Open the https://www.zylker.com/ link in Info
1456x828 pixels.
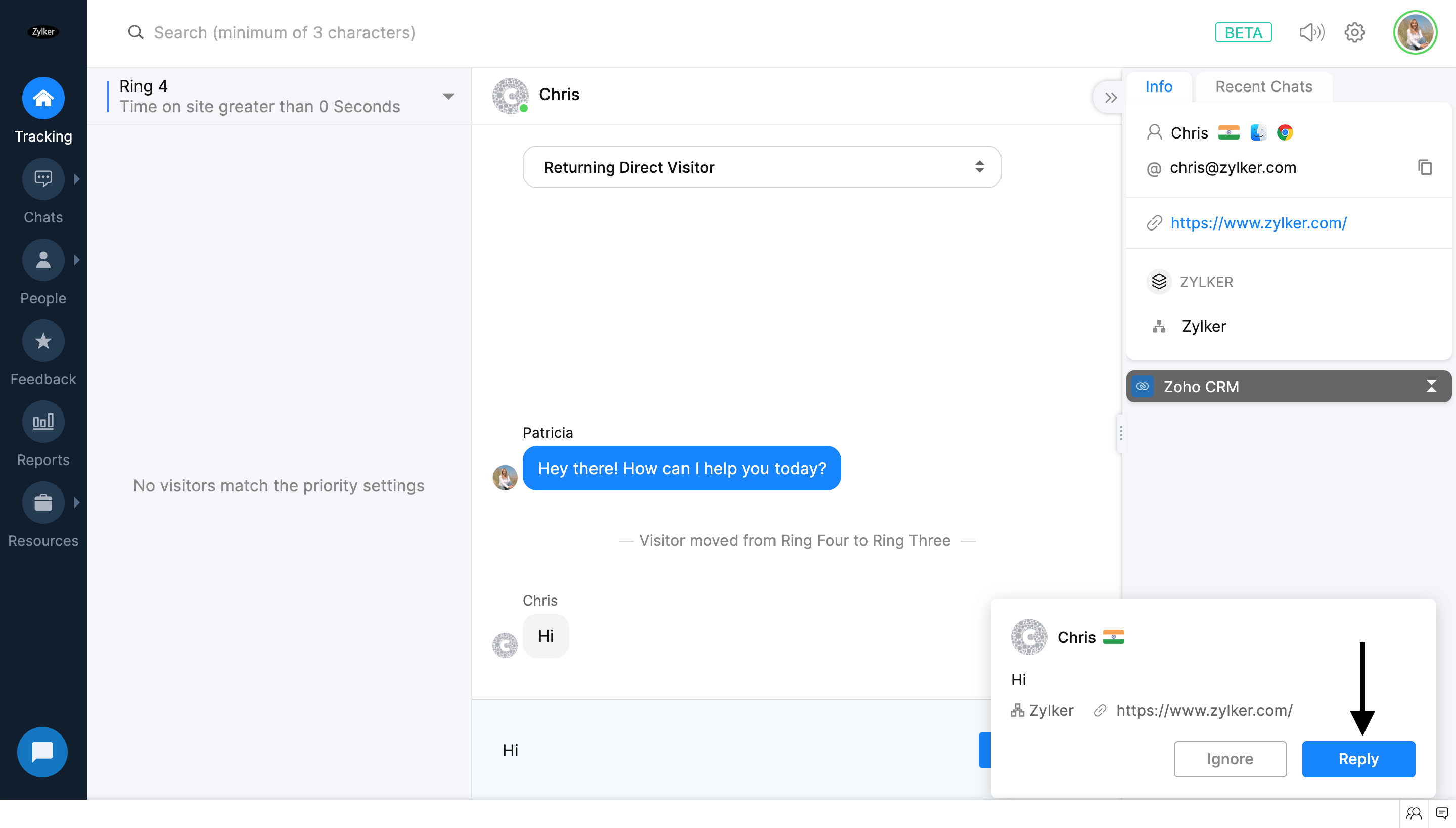click(1258, 223)
